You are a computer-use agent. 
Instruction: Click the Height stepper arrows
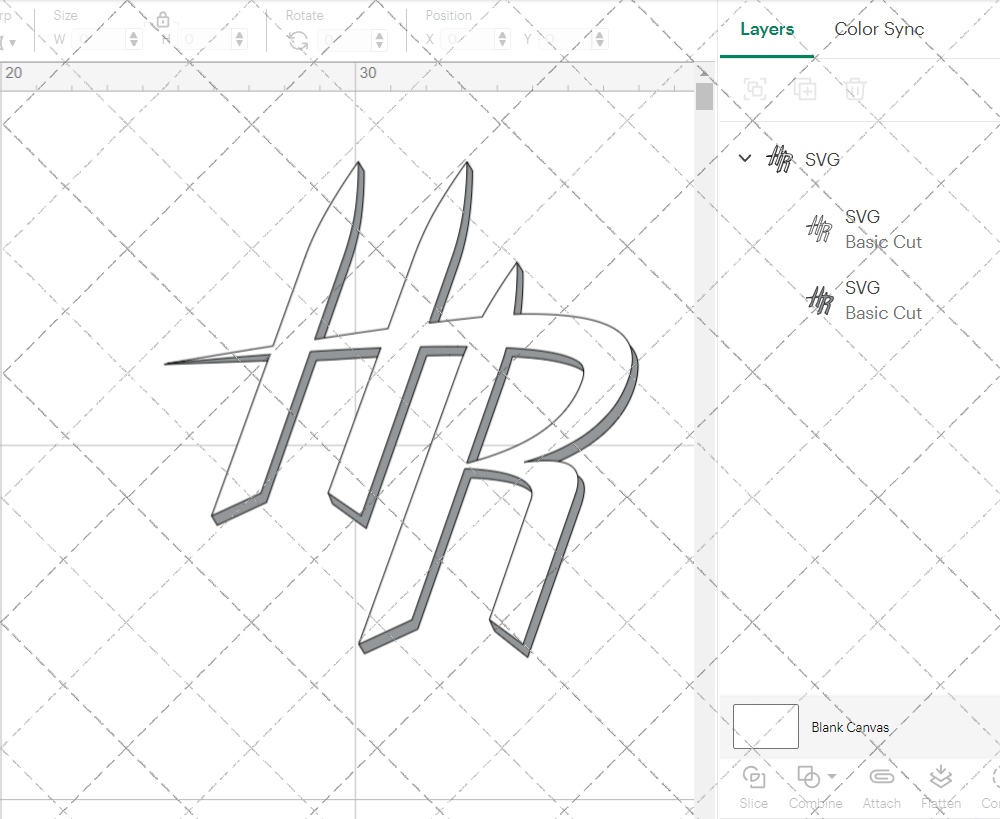240,40
